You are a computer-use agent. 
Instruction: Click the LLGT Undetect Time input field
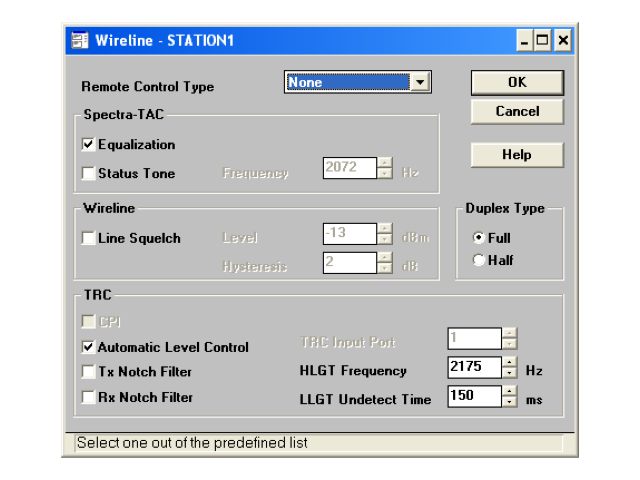click(x=474, y=397)
